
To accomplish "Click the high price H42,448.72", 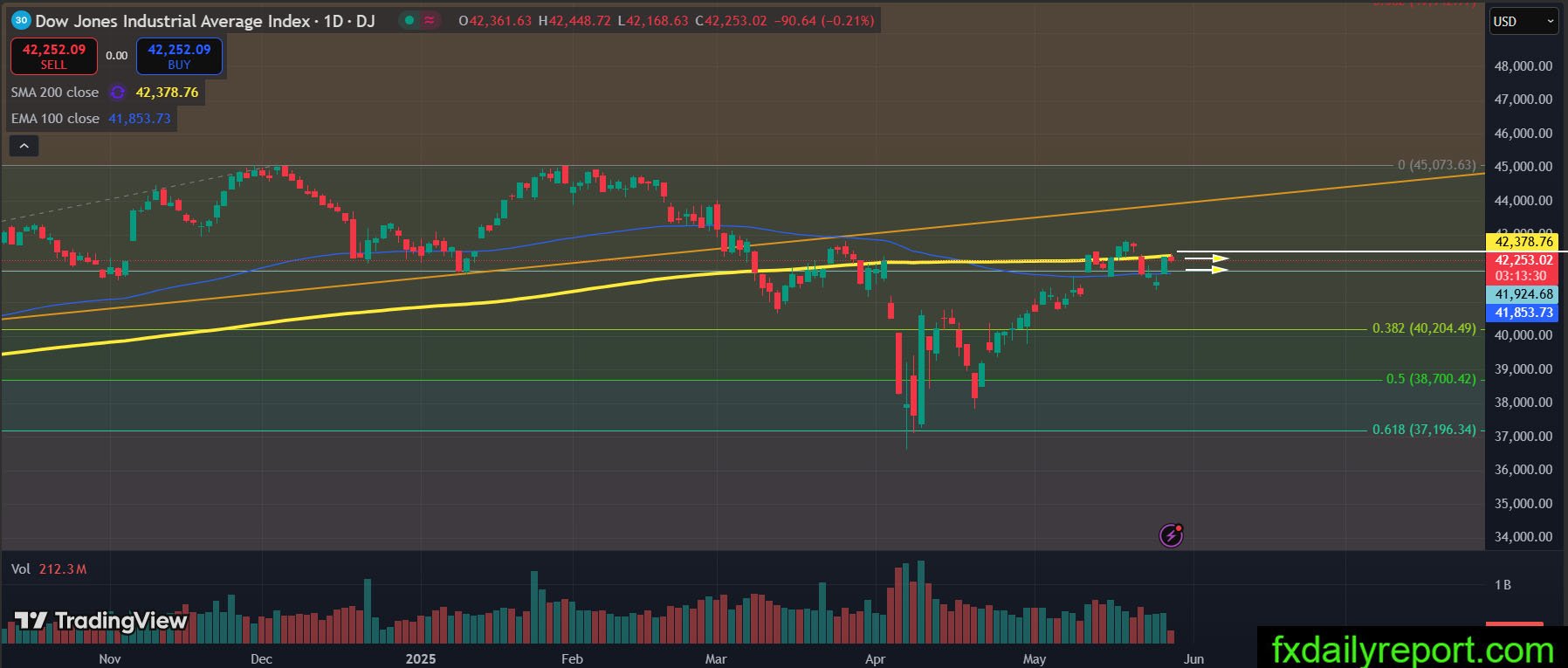I will click(x=574, y=20).
